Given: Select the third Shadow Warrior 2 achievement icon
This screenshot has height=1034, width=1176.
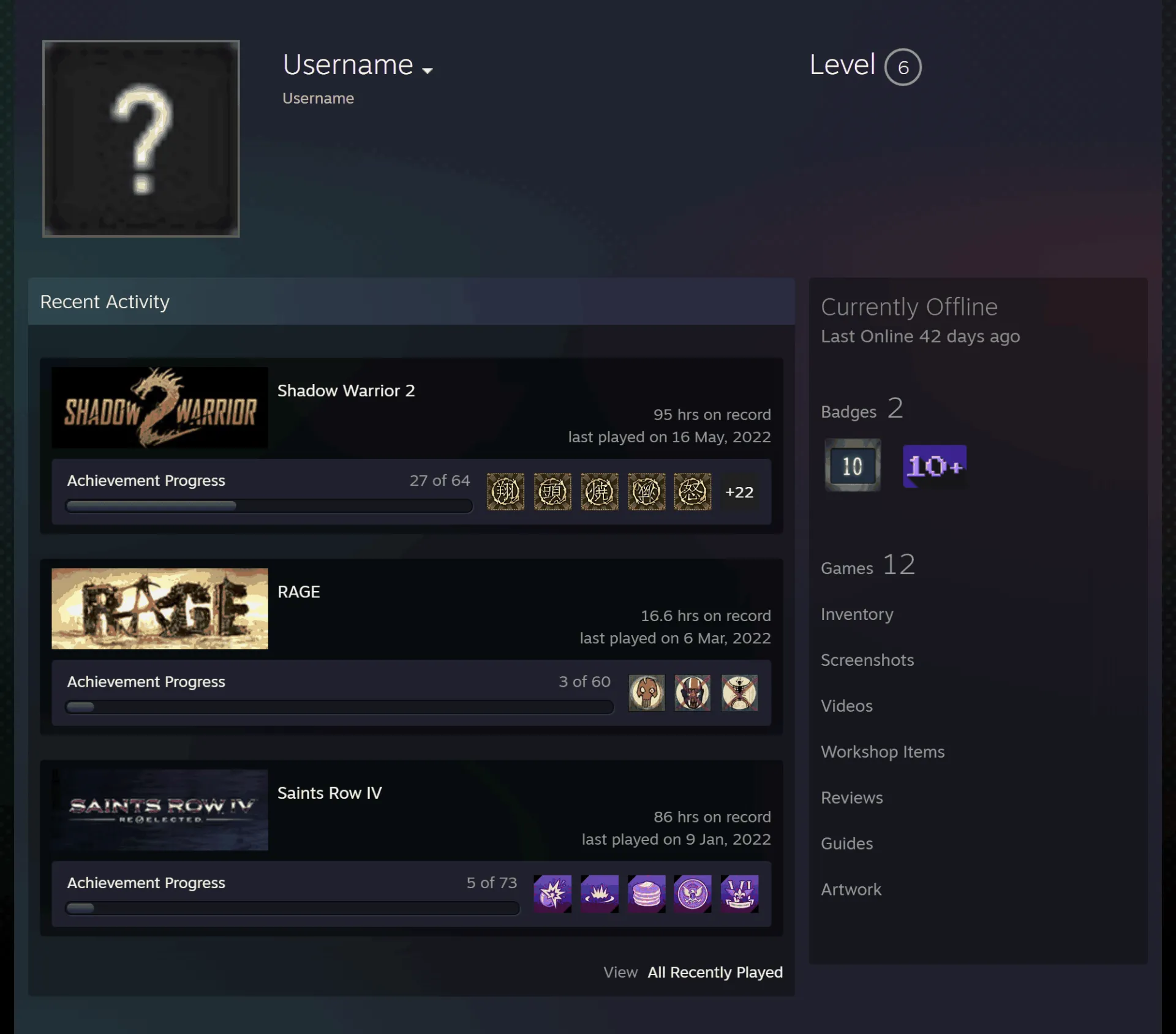Looking at the screenshot, I should tap(599, 491).
